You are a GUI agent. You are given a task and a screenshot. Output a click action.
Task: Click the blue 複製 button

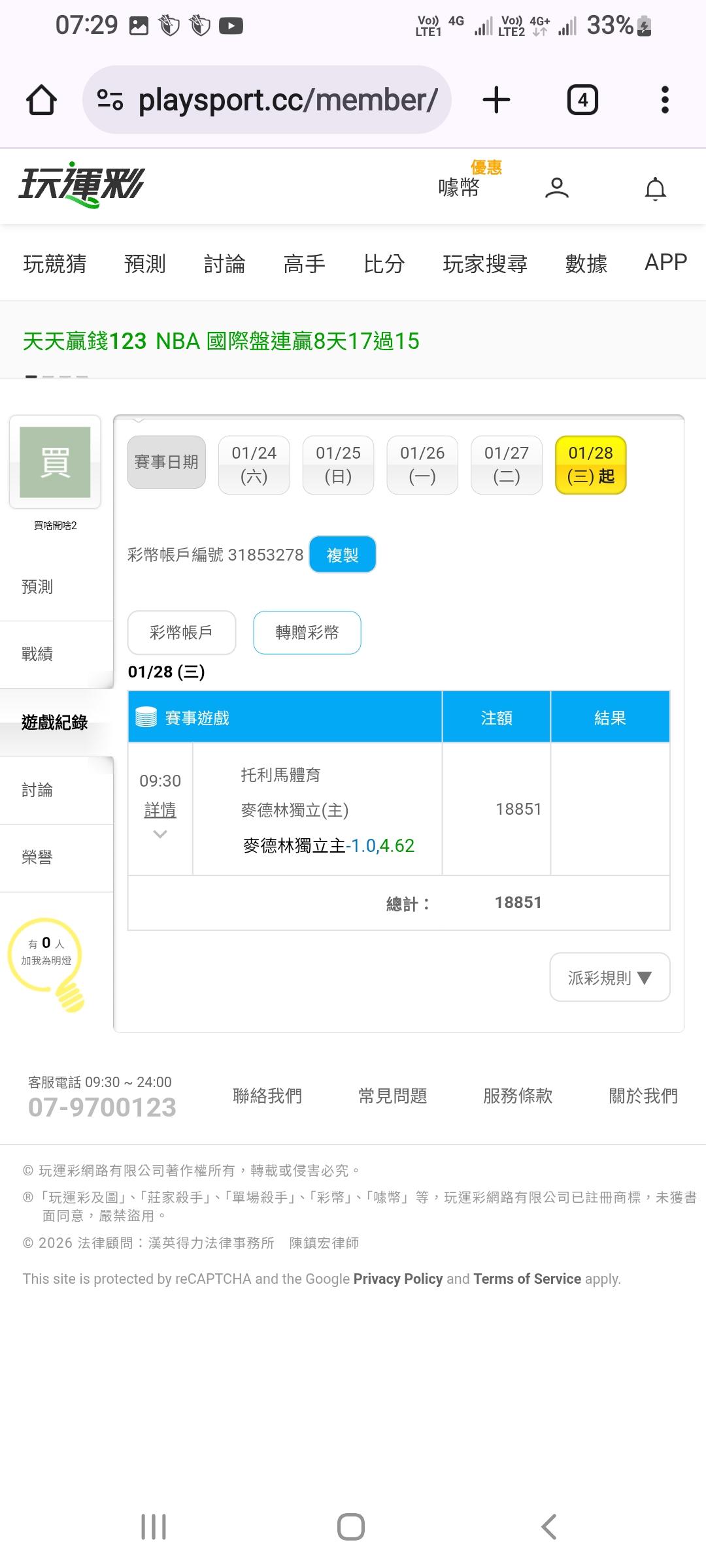point(342,555)
